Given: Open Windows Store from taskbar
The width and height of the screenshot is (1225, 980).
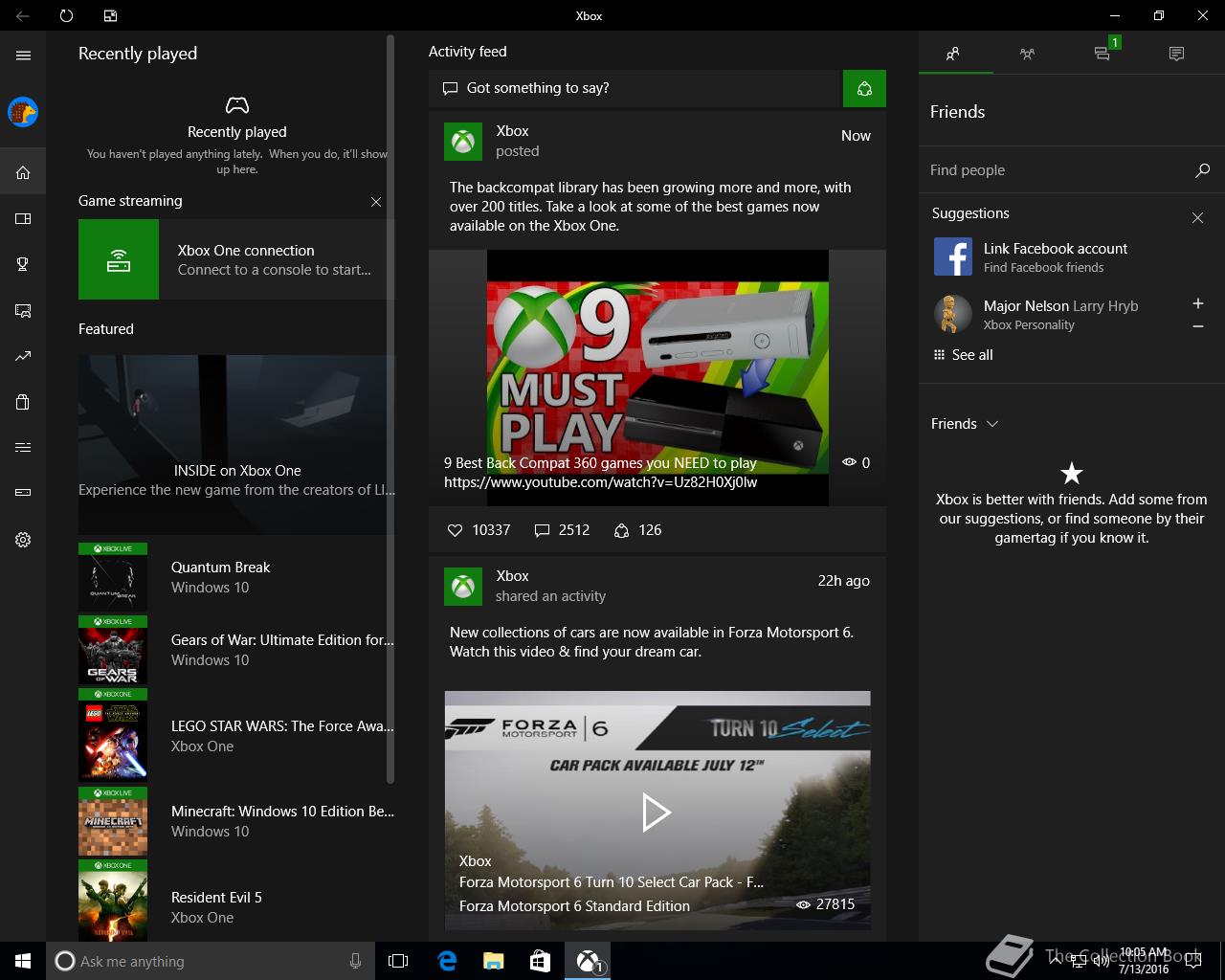Looking at the screenshot, I should coord(541,961).
